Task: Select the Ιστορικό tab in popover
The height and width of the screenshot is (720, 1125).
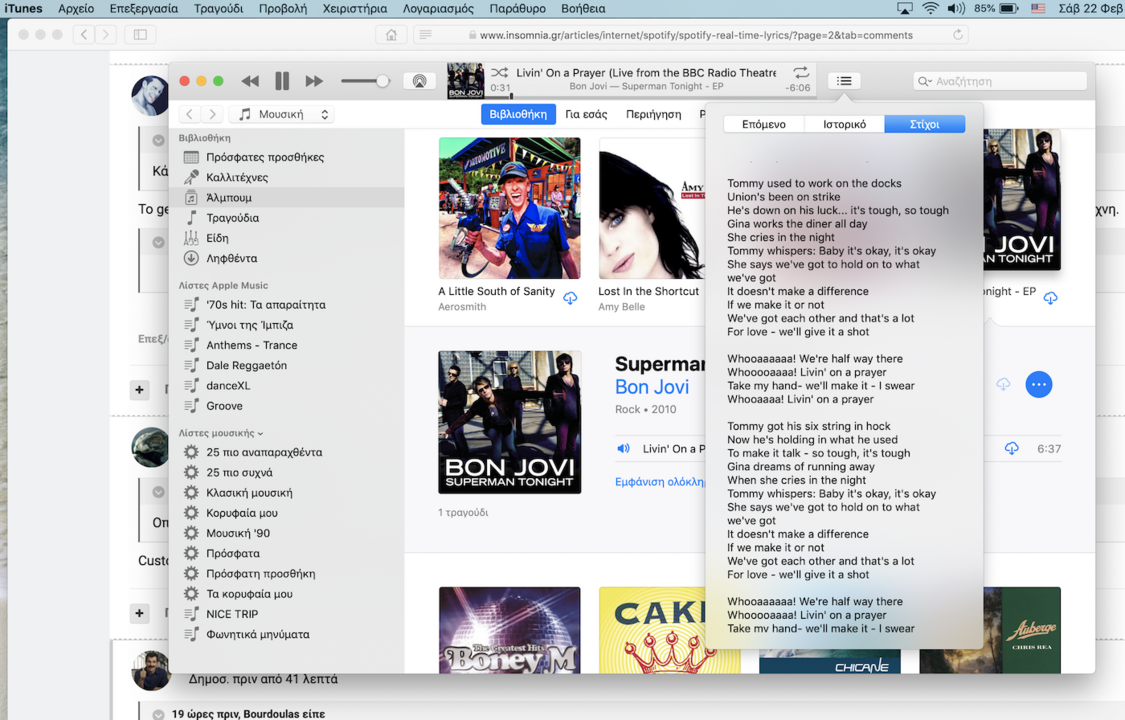Action: click(x=844, y=124)
